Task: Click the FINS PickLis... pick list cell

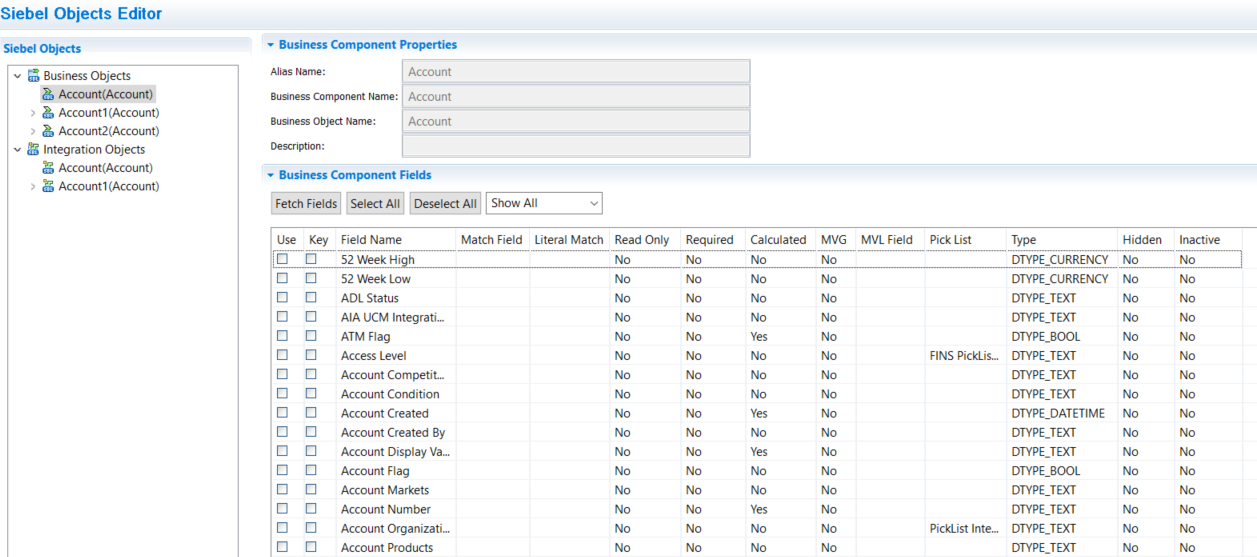Action: [x=965, y=355]
